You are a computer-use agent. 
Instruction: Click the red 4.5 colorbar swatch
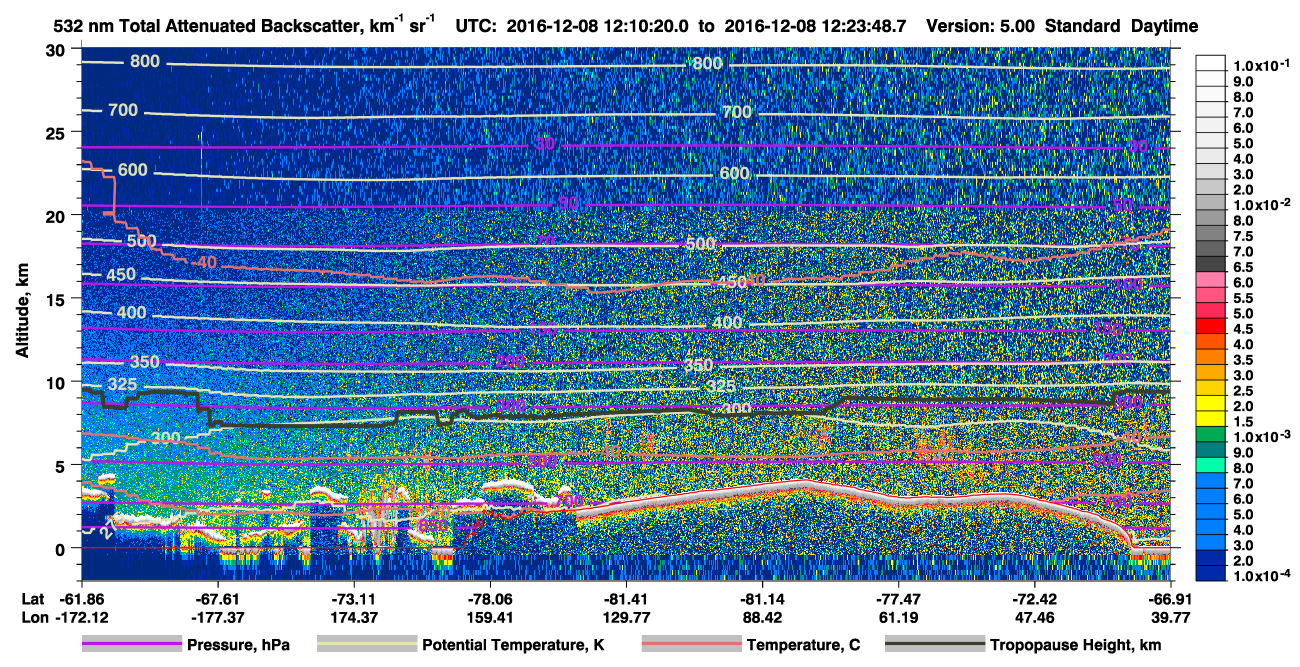pyautogui.click(x=1211, y=327)
